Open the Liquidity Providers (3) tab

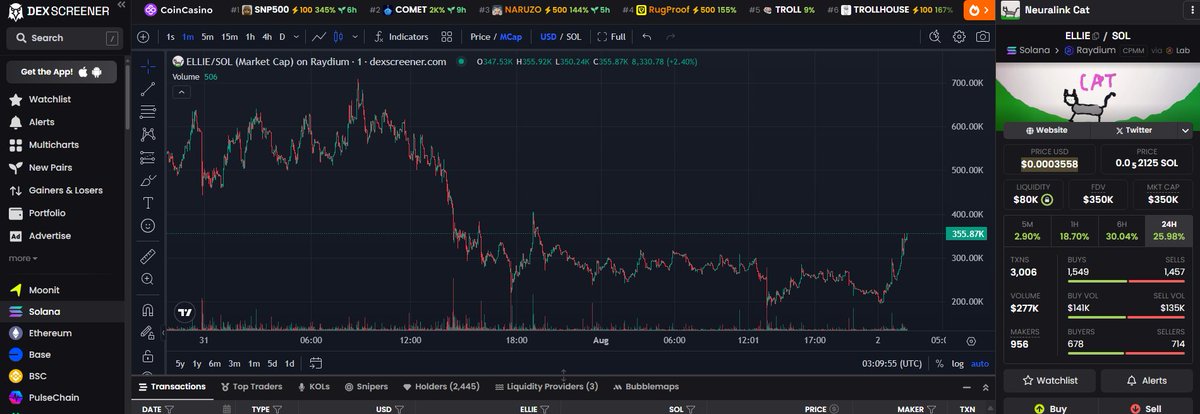[x=545, y=386]
